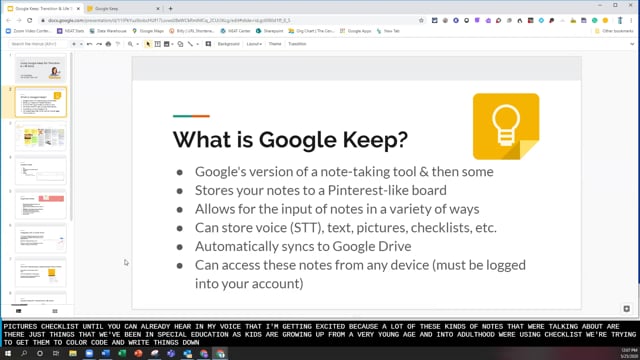Click the Google Keep lightbulb logo image
The width and height of the screenshot is (640, 360).
point(506,127)
